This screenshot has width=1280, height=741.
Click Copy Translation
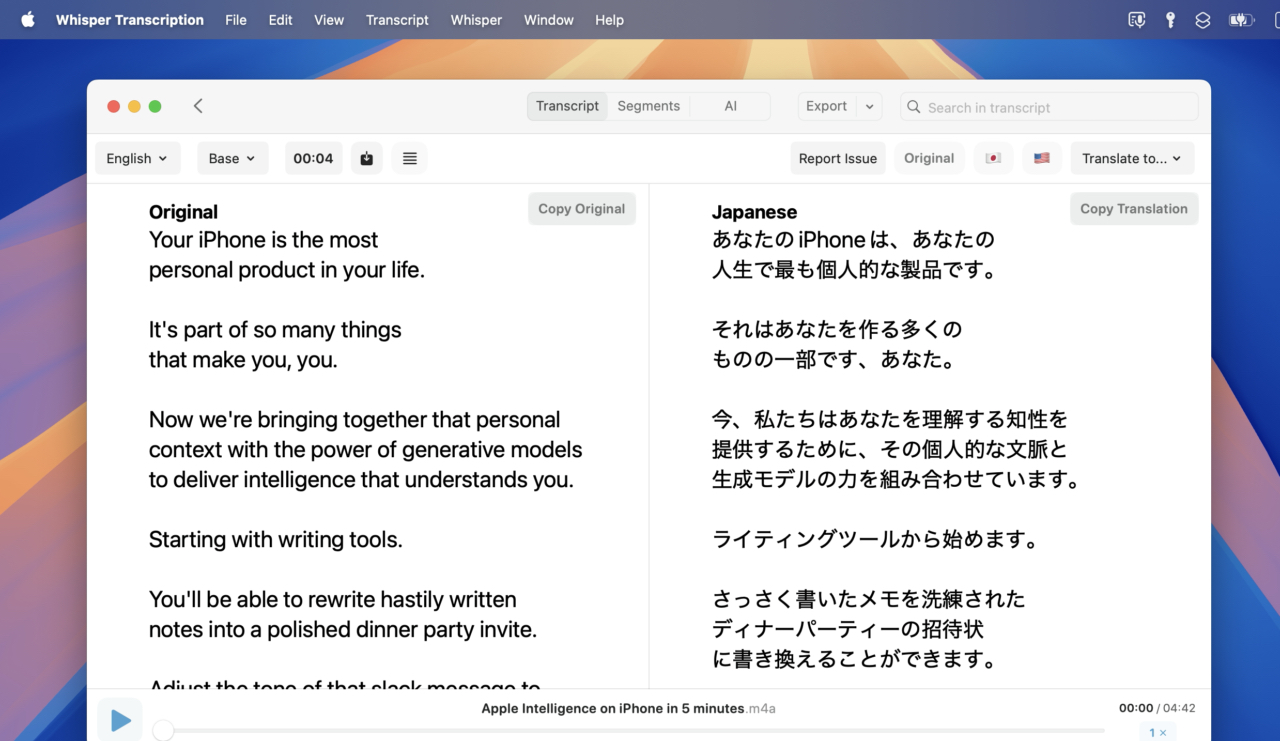point(1133,208)
